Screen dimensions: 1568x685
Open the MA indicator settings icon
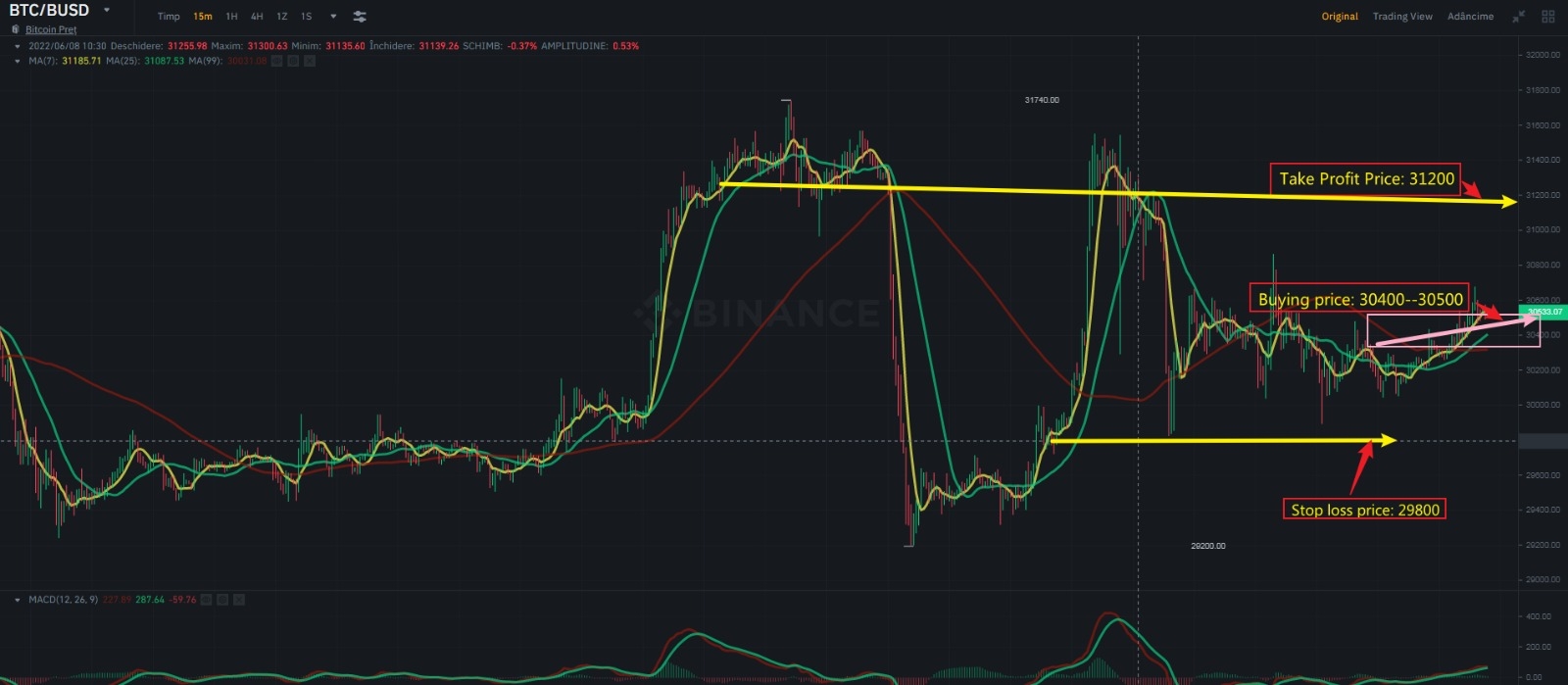pyautogui.click(x=293, y=61)
